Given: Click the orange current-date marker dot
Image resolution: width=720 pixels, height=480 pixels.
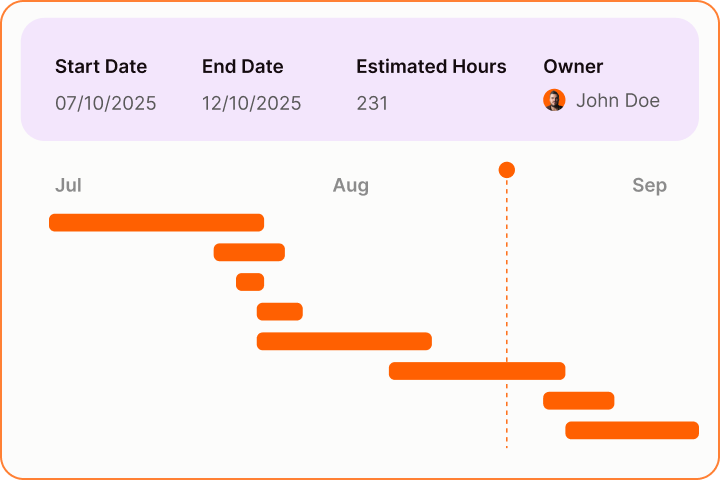Looking at the screenshot, I should (x=507, y=170).
